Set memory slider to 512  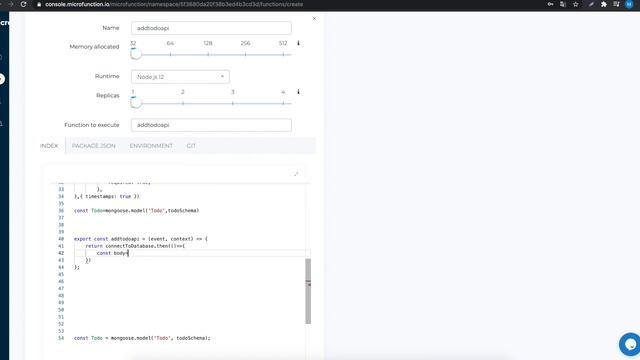click(x=283, y=54)
